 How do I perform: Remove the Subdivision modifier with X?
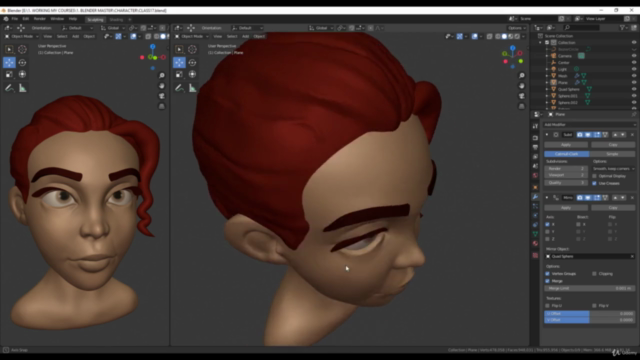[x=632, y=135]
